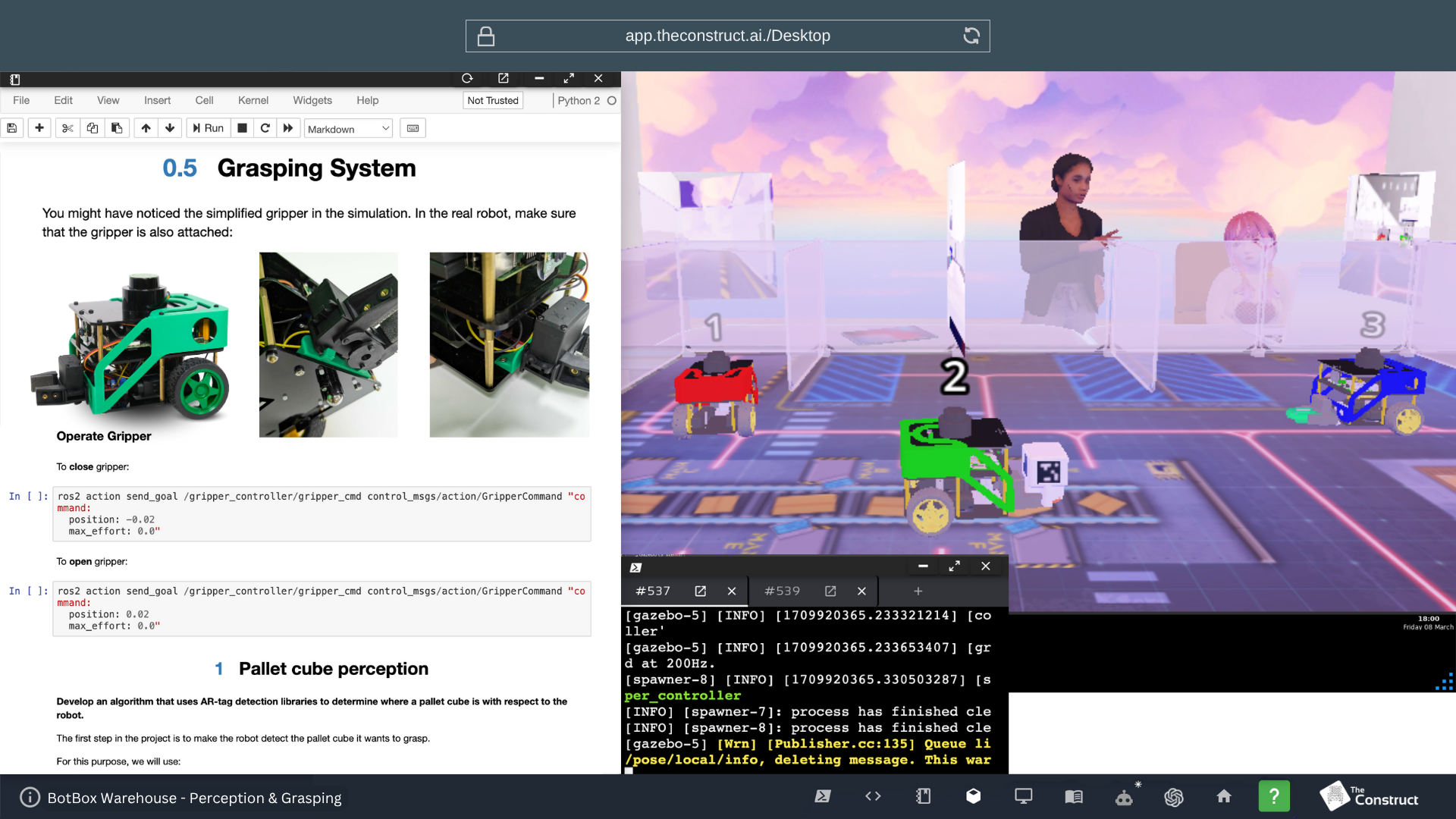Open the Help menu in the notebook
This screenshot has width=1456, height=819.
(367, 100)
